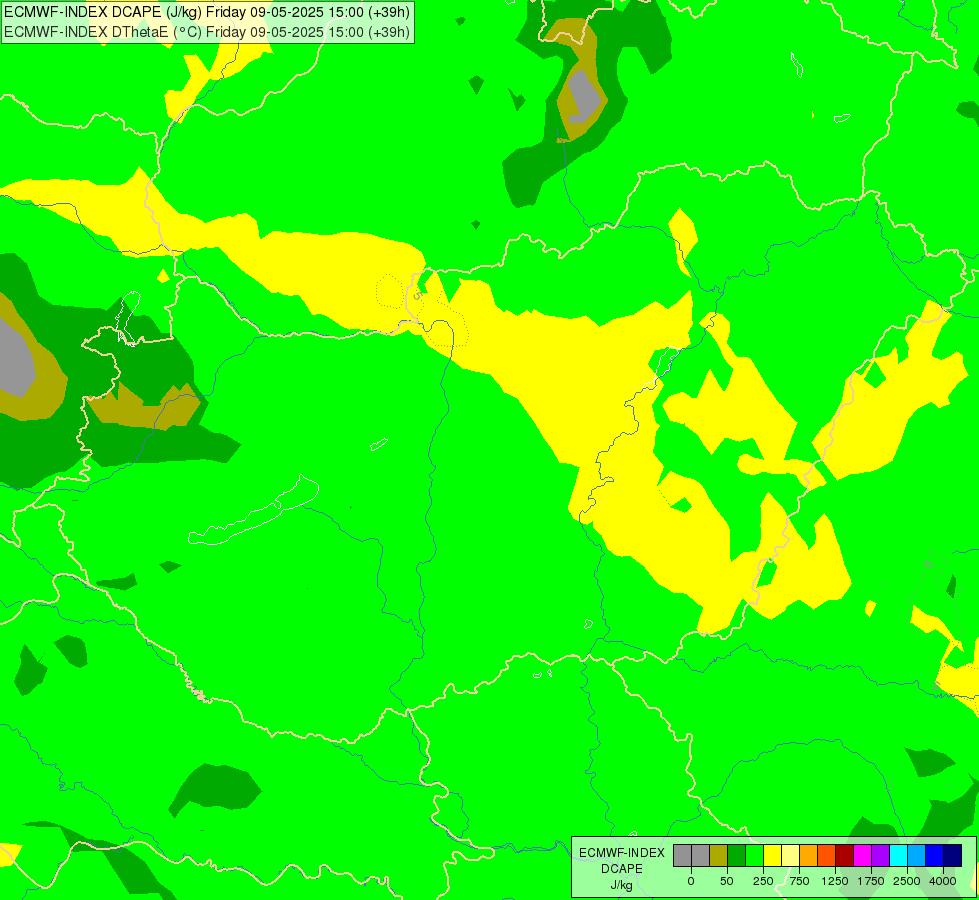Click the long white-outlined lake on the map
The height and width of the screenshot is (900, 979).
click(253, 510)
